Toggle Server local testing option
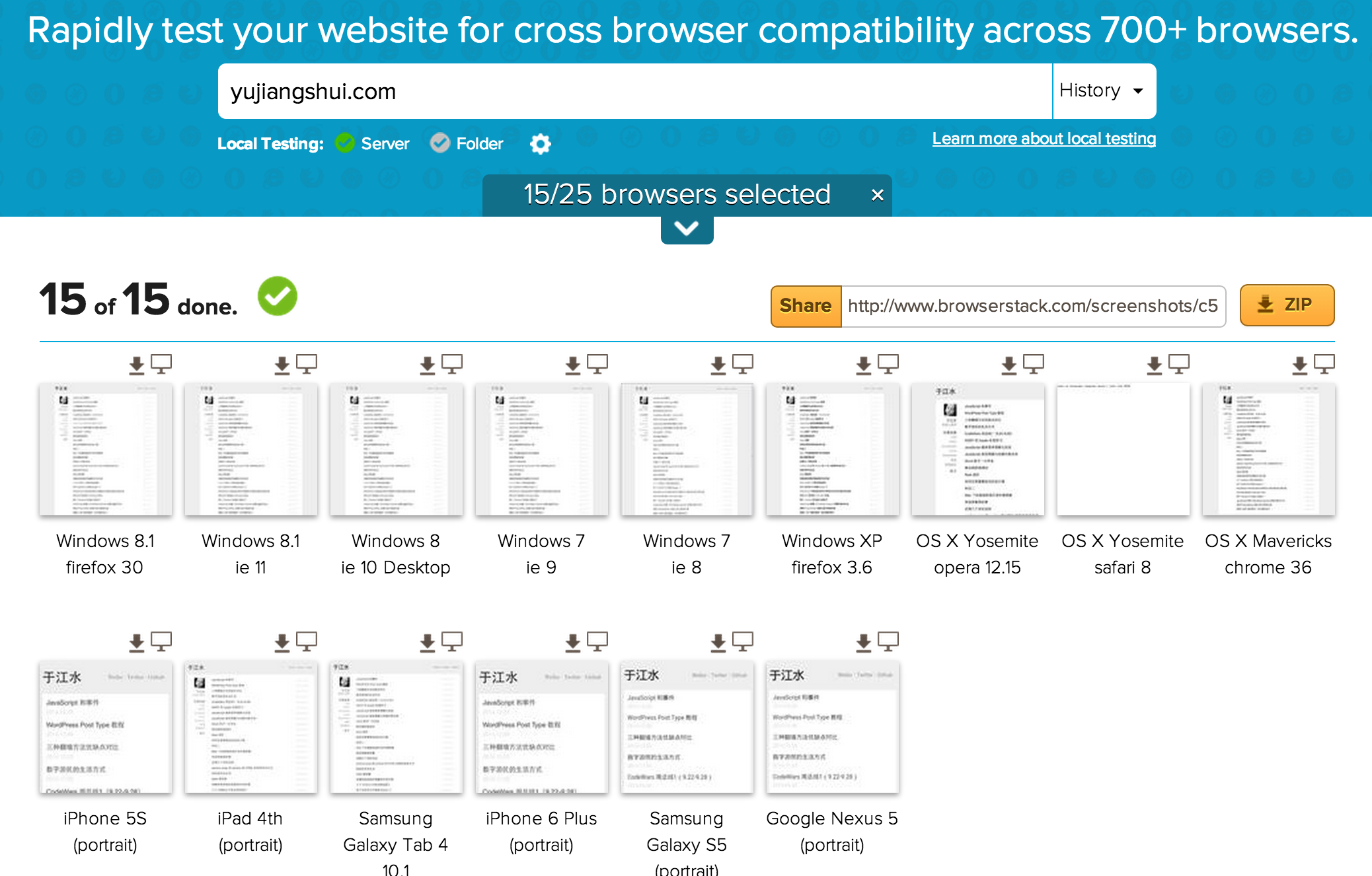This screenshot has height=876, width=1372. point(372,143)
